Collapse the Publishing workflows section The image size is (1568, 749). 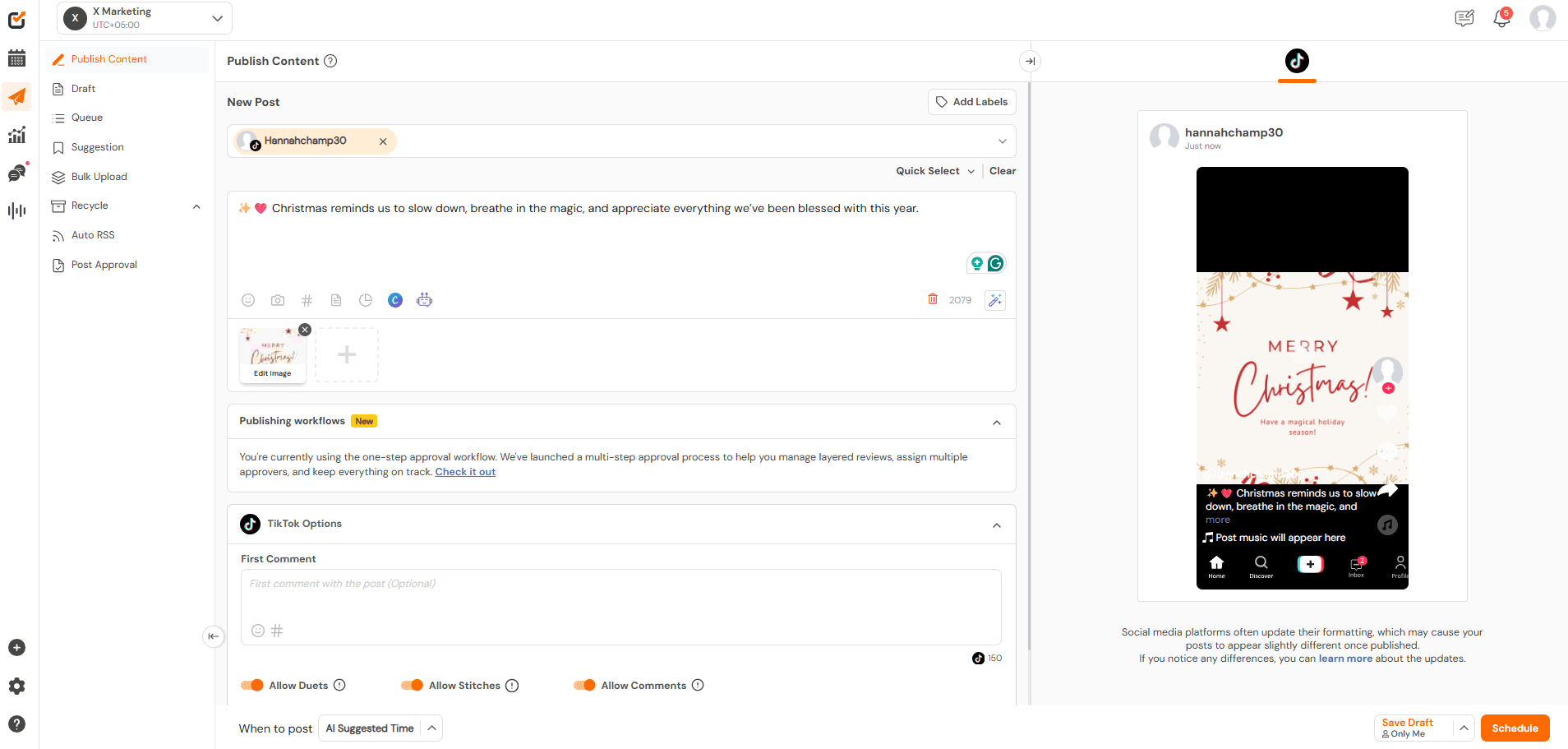(997, 421)
